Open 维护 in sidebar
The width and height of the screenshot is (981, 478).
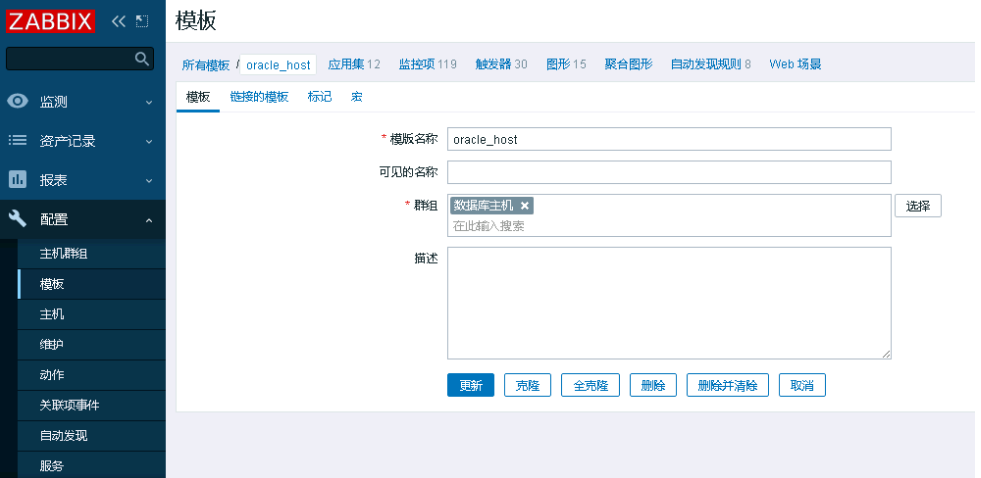(91, 345)
